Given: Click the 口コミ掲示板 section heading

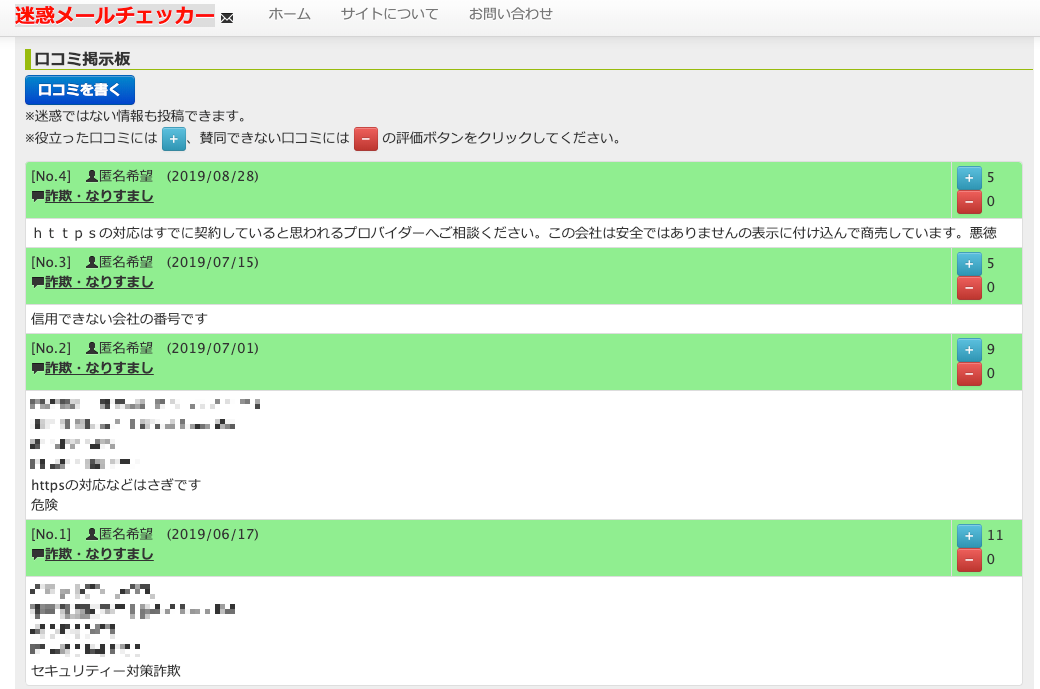Looking at the screenshot, I should click(82, 60).
